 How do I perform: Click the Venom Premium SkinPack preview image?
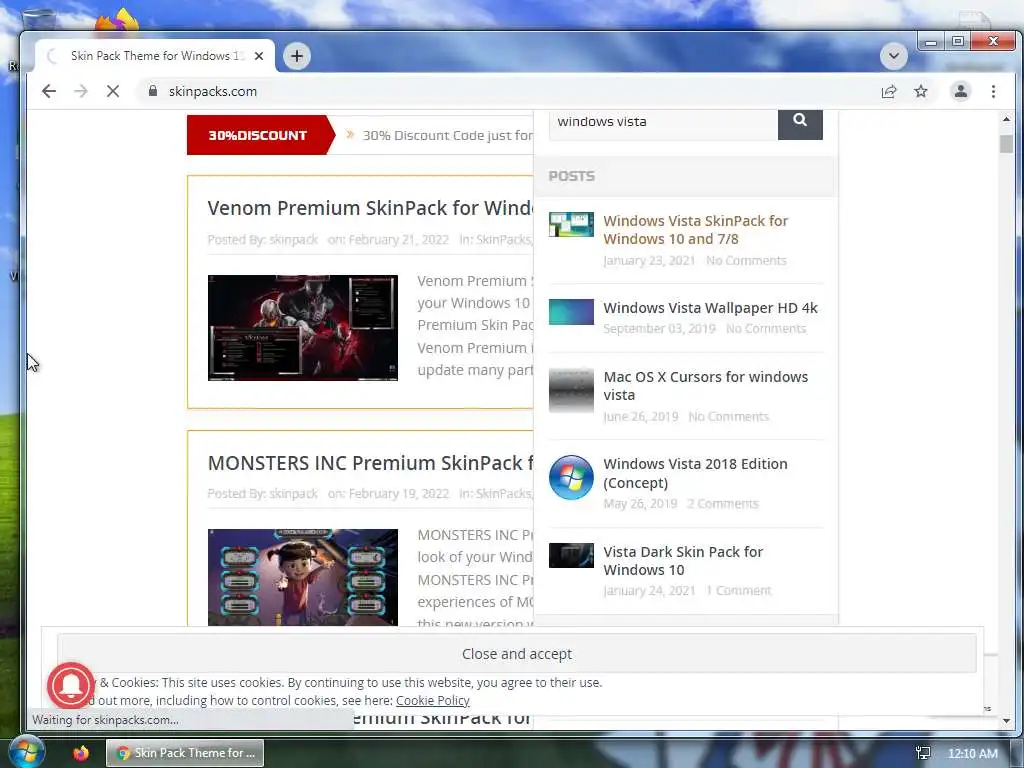(302, 328)
